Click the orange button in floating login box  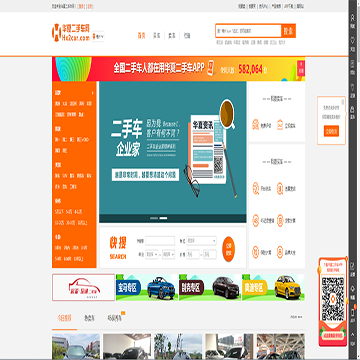(x=331, y=131)
